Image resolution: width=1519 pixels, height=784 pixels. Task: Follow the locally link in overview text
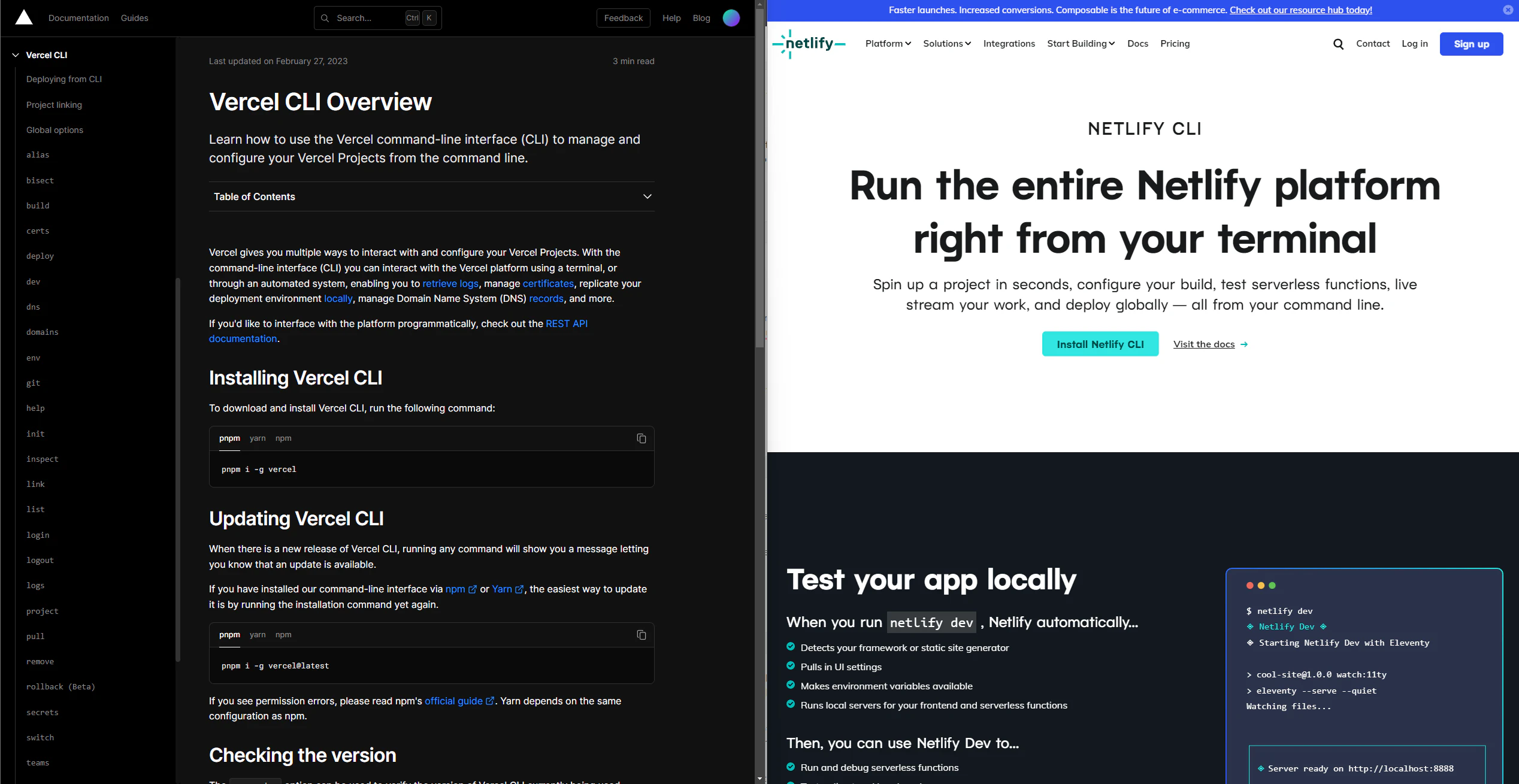338,298
